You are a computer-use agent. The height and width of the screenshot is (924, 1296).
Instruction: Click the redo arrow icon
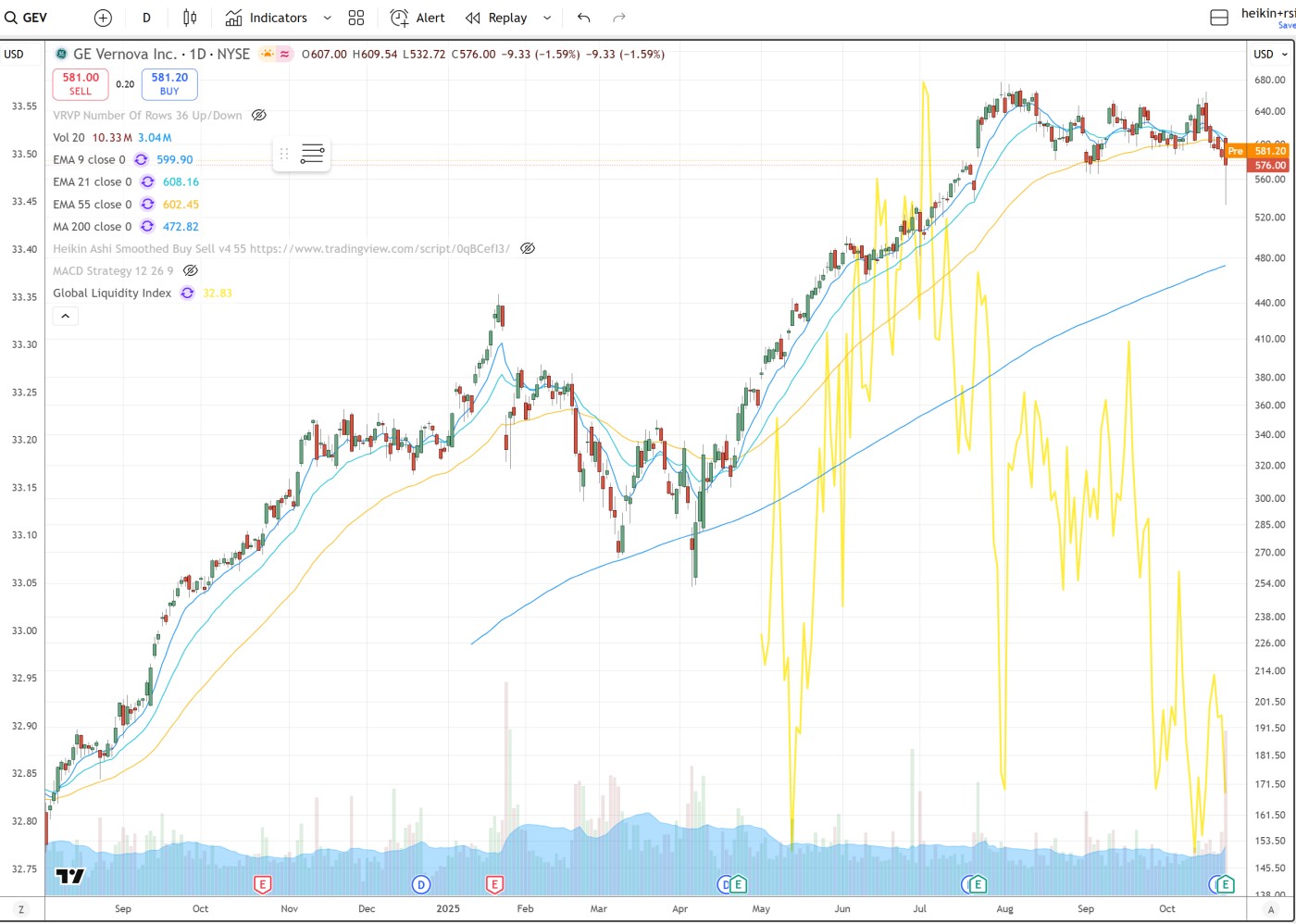click(x=619, y=18)
